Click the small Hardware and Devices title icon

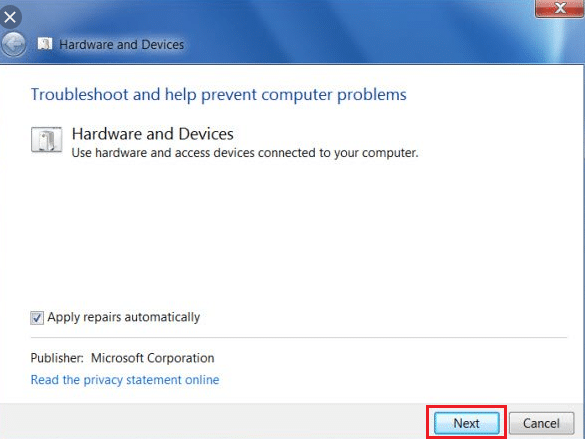[x=45, y=44]
